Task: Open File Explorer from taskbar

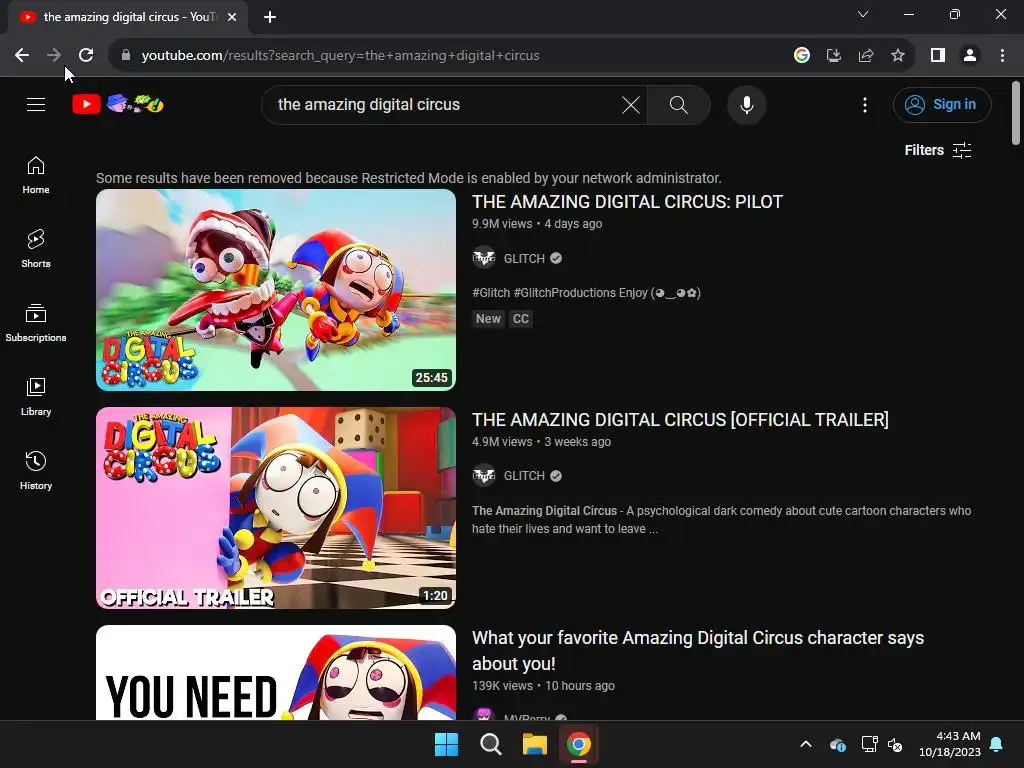Action: 534,744
